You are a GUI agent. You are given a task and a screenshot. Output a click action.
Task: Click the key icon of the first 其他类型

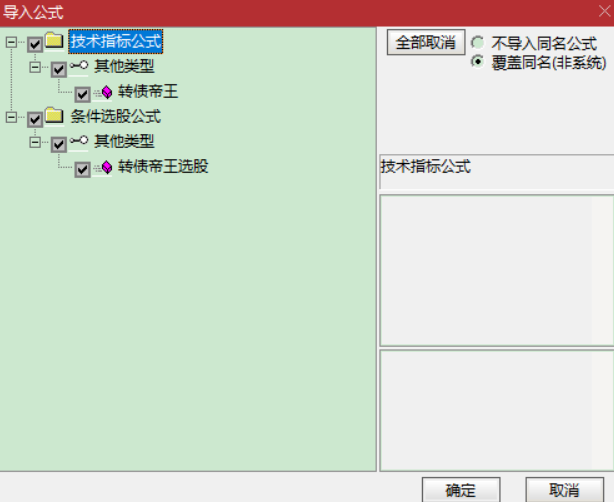click(79, 66)
